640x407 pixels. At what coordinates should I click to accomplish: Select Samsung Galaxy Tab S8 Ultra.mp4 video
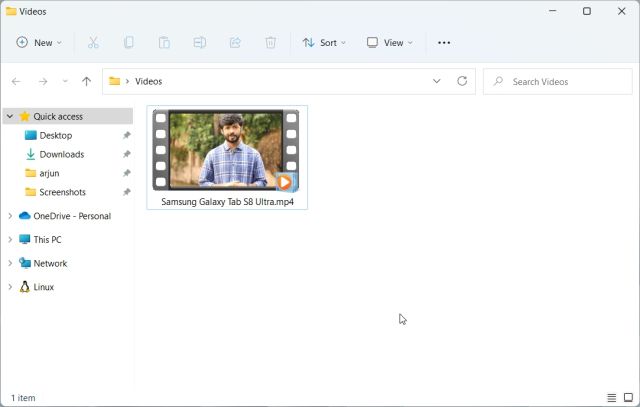pyautogui.click(x=227, y=157)
